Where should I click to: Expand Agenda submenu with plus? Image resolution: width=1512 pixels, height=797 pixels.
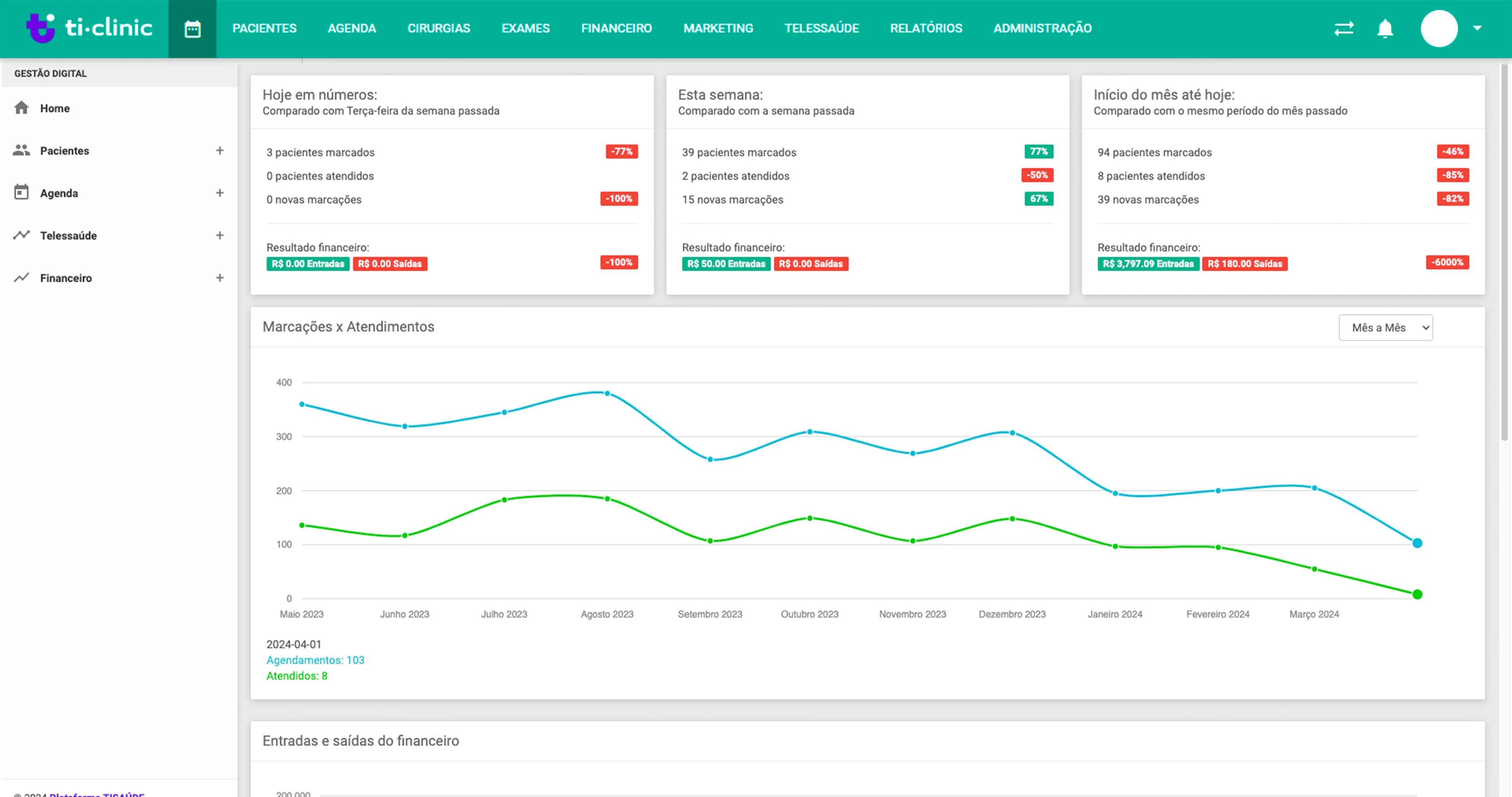(219, 193)
